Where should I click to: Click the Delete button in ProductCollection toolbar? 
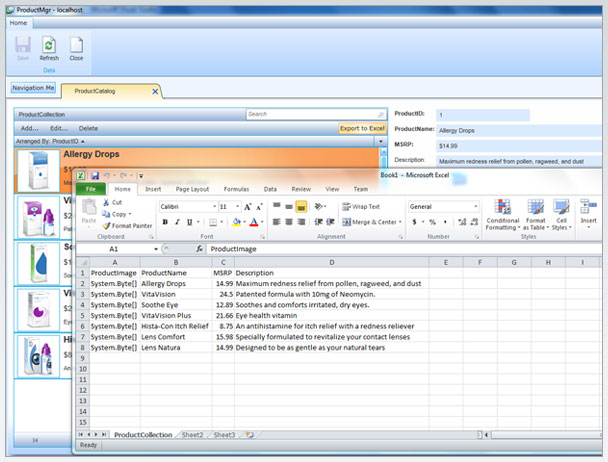[x=88, y=128]
